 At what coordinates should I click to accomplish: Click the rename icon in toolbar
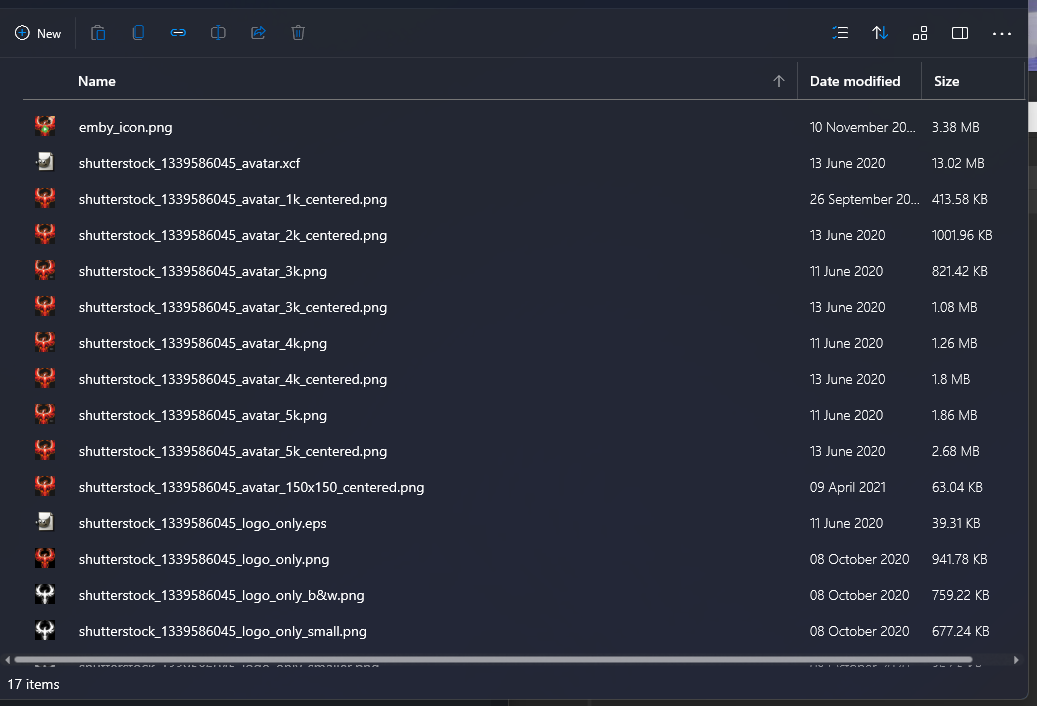pyautogui.click(x=218, y=33)
